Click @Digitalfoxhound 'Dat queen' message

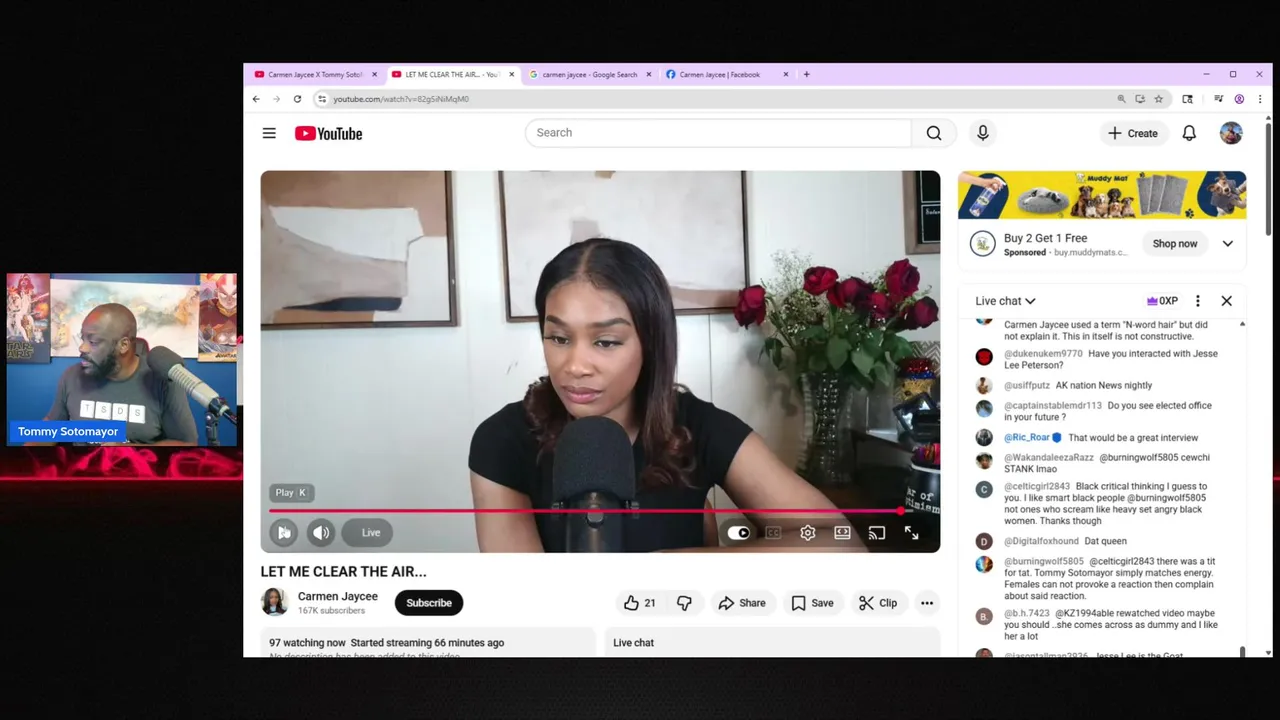[x=1065, y=541]
